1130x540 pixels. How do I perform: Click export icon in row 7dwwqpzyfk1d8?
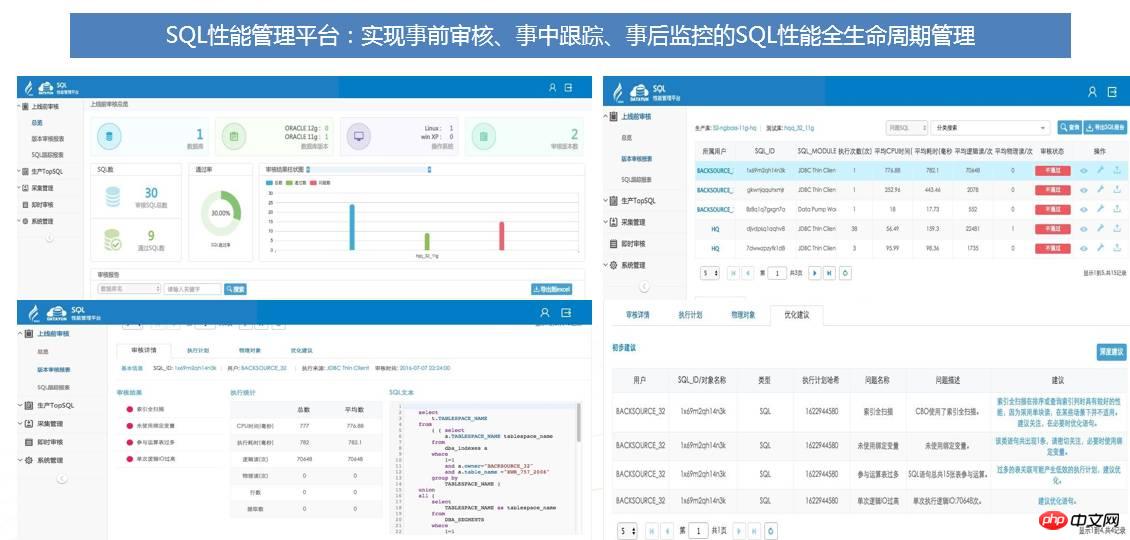coord(1117,248)
